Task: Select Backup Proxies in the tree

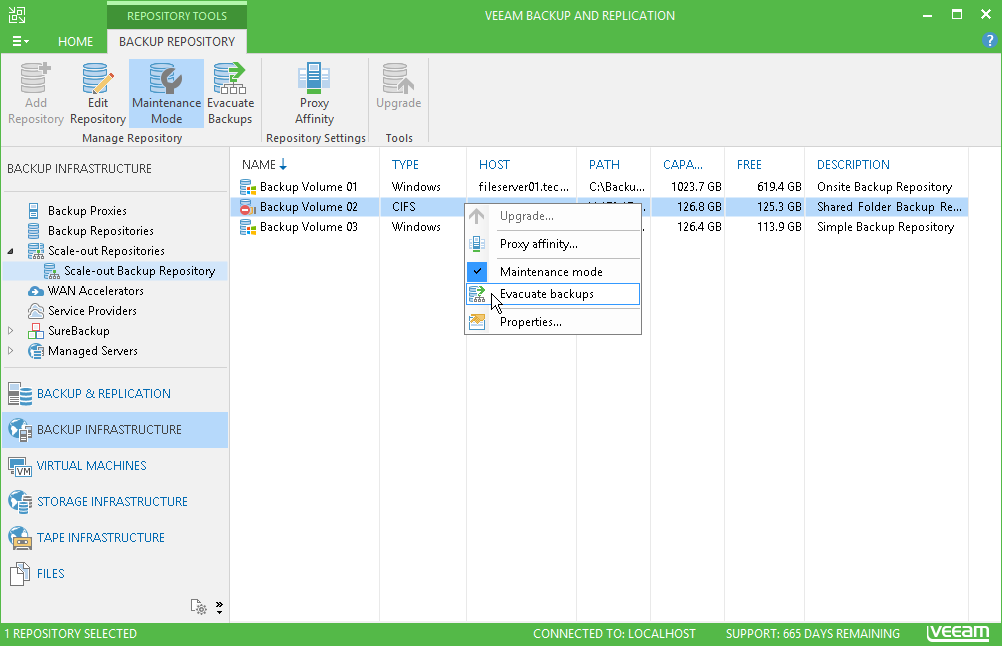Action: pos(87,211)
